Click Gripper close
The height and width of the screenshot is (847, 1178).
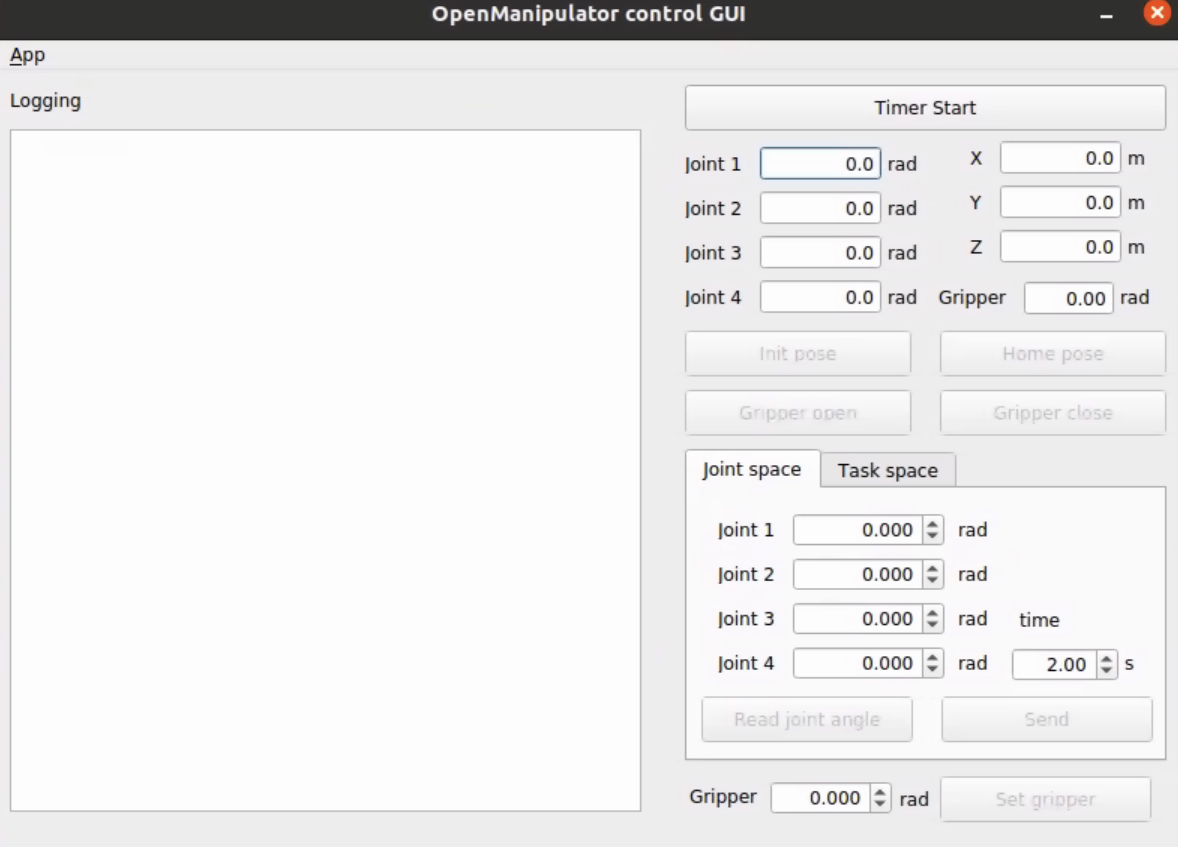point(1052,412)
